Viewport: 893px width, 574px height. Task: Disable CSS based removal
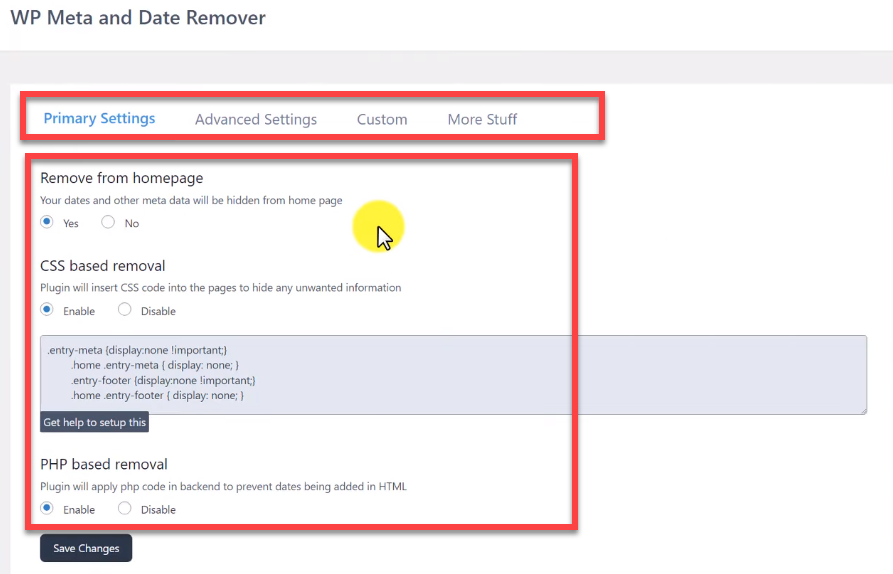coord(125,310)
